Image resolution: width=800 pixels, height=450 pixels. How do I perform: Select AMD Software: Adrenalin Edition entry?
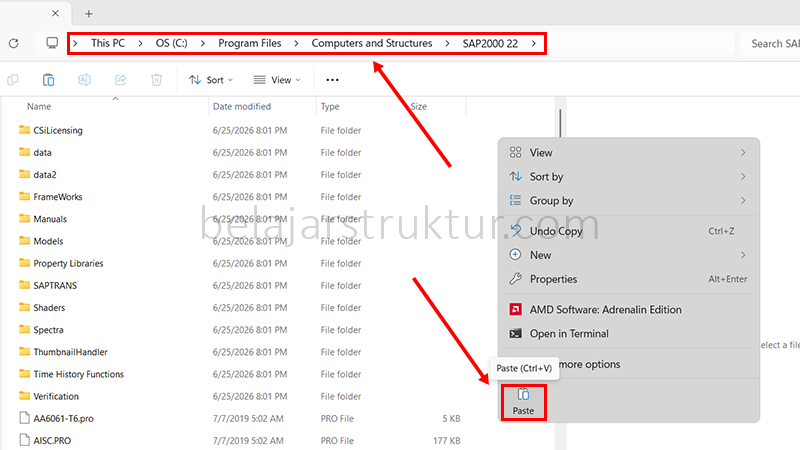coord(629,309)
